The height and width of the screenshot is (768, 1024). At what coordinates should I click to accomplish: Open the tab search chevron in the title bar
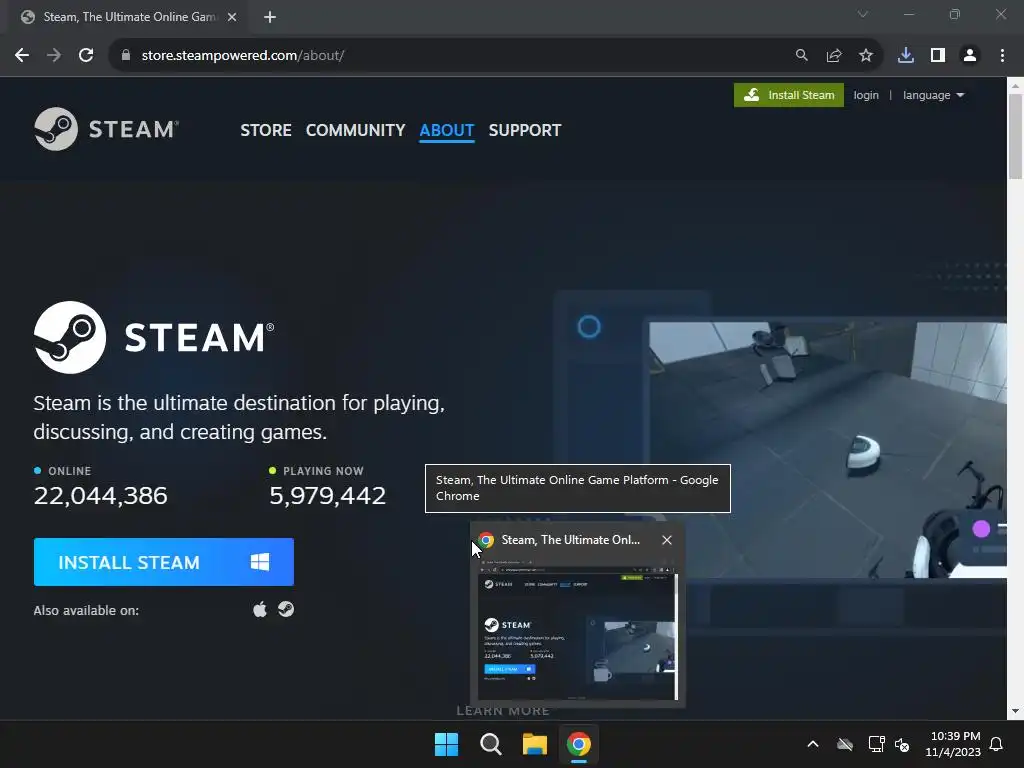863,14
